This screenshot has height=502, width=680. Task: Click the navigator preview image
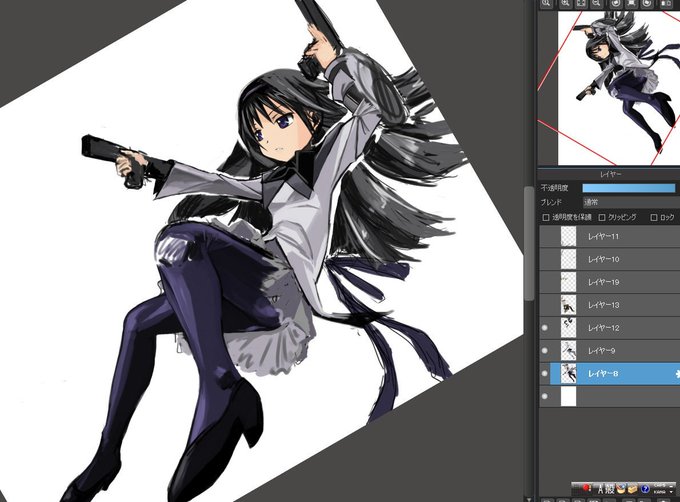point(619,88)
